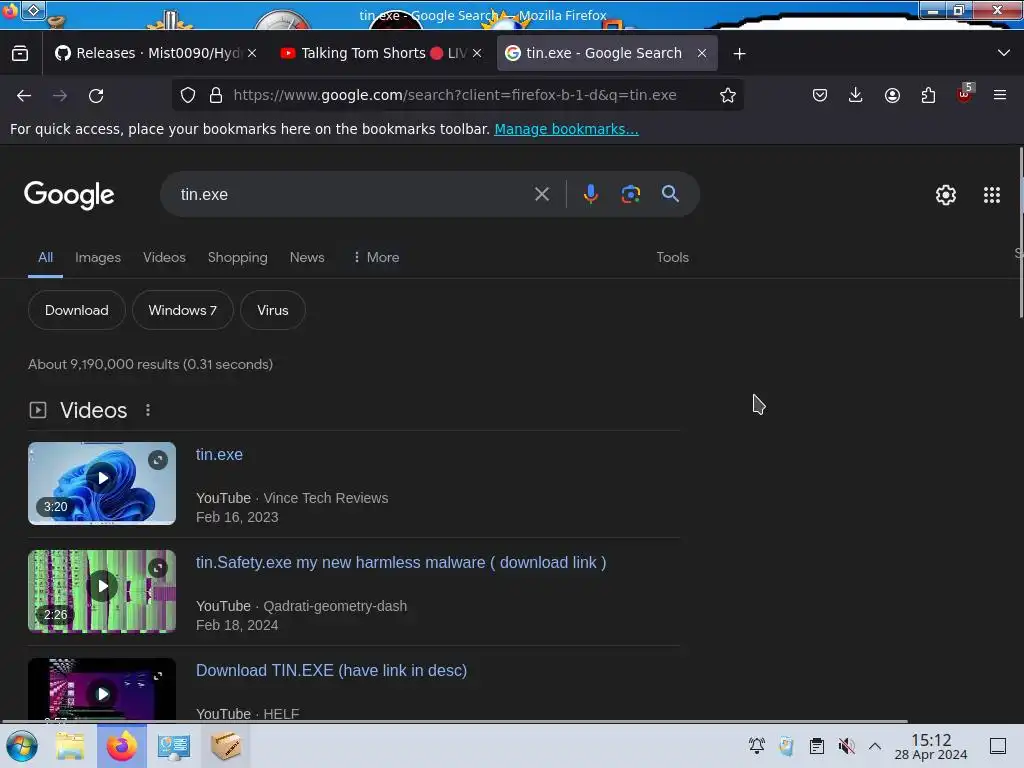Play the Download TIN.EXE video thumbnail
1024x768 pixels.
click(x=102, y=690)
